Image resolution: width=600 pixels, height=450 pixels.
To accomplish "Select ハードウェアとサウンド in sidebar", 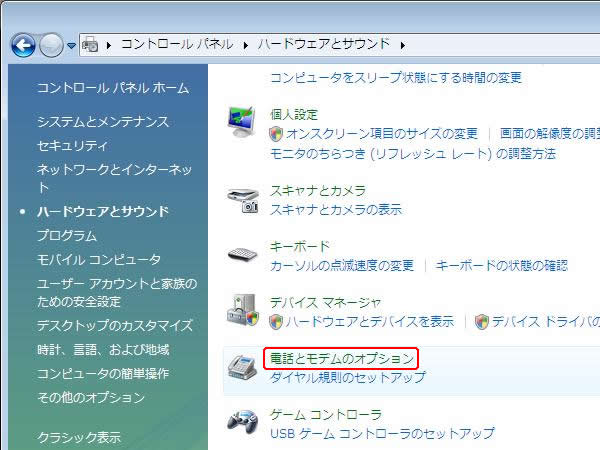I will pos(103,212).
